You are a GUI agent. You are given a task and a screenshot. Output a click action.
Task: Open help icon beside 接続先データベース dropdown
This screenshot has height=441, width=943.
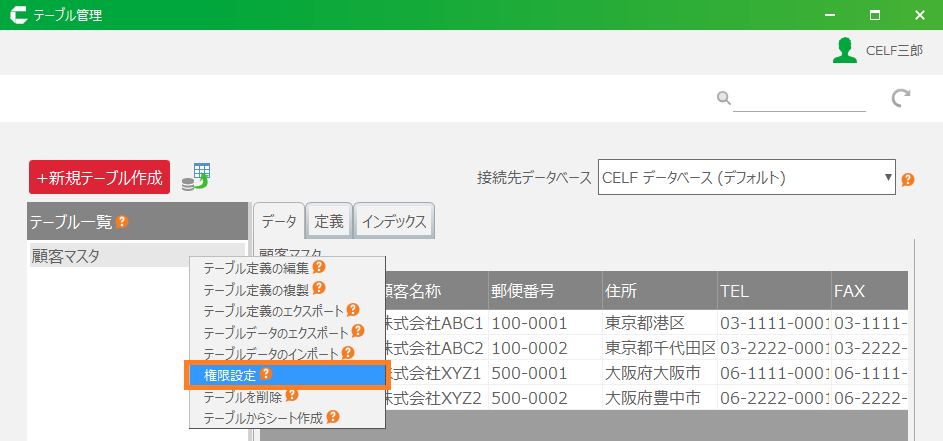pyautogui.click(x=908, y=179)
